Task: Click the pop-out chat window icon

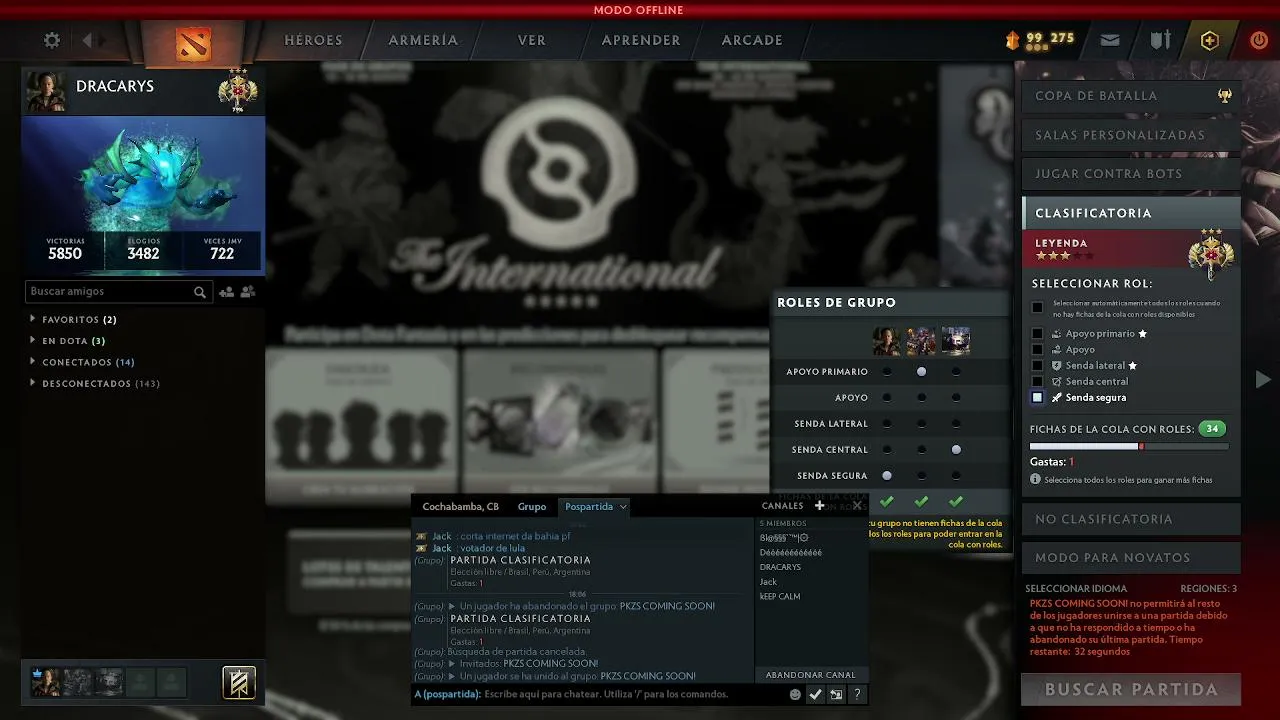Action: (836, 694)
